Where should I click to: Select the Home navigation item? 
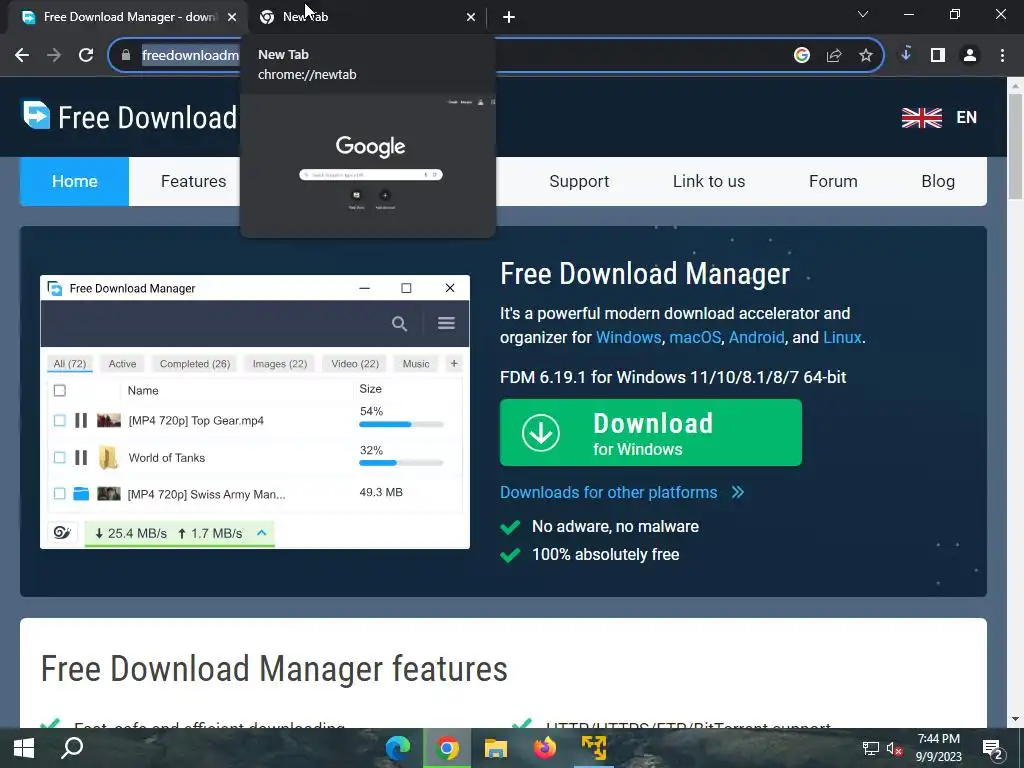(x=74, y=182)
